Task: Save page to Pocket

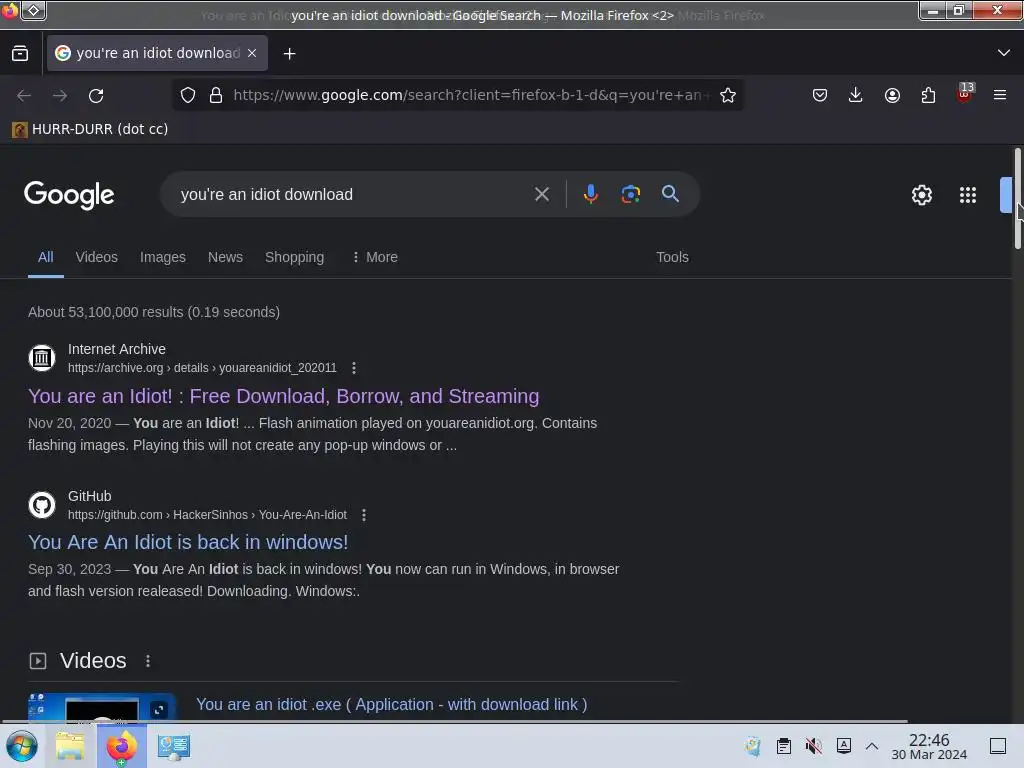Action: pyautogui.click(x=820, y=95)
